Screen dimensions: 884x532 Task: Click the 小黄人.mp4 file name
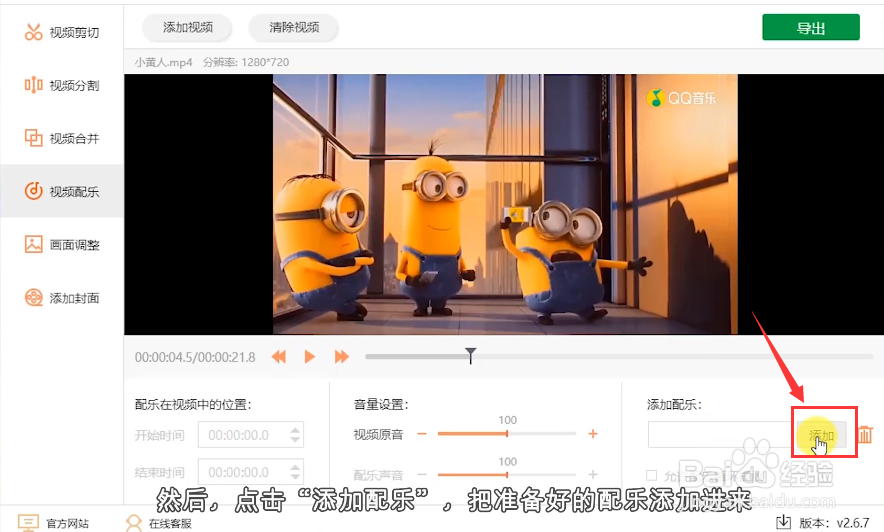pyautogui.click(x=163, y=62)
